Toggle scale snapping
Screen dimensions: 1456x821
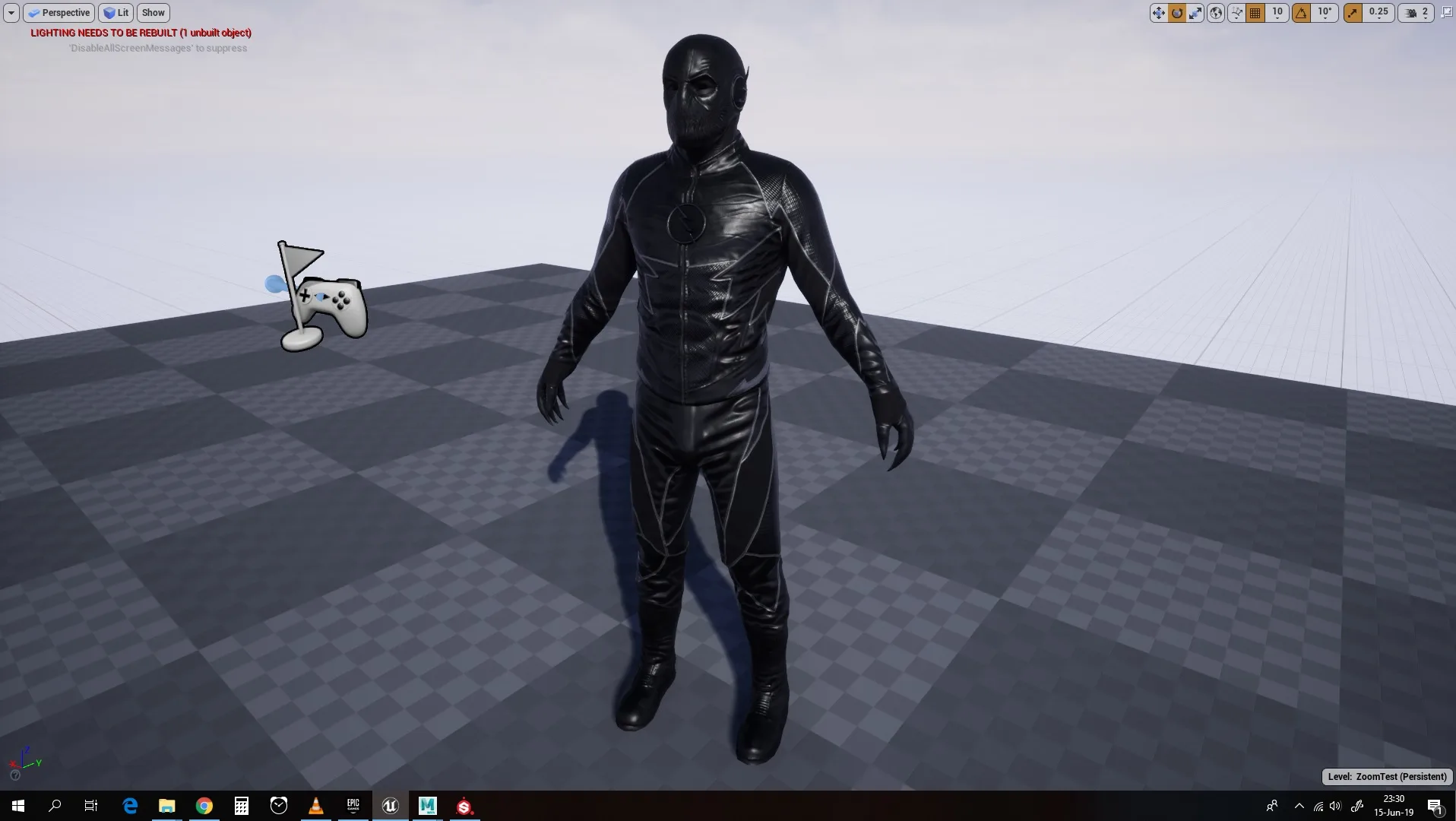1353,13
